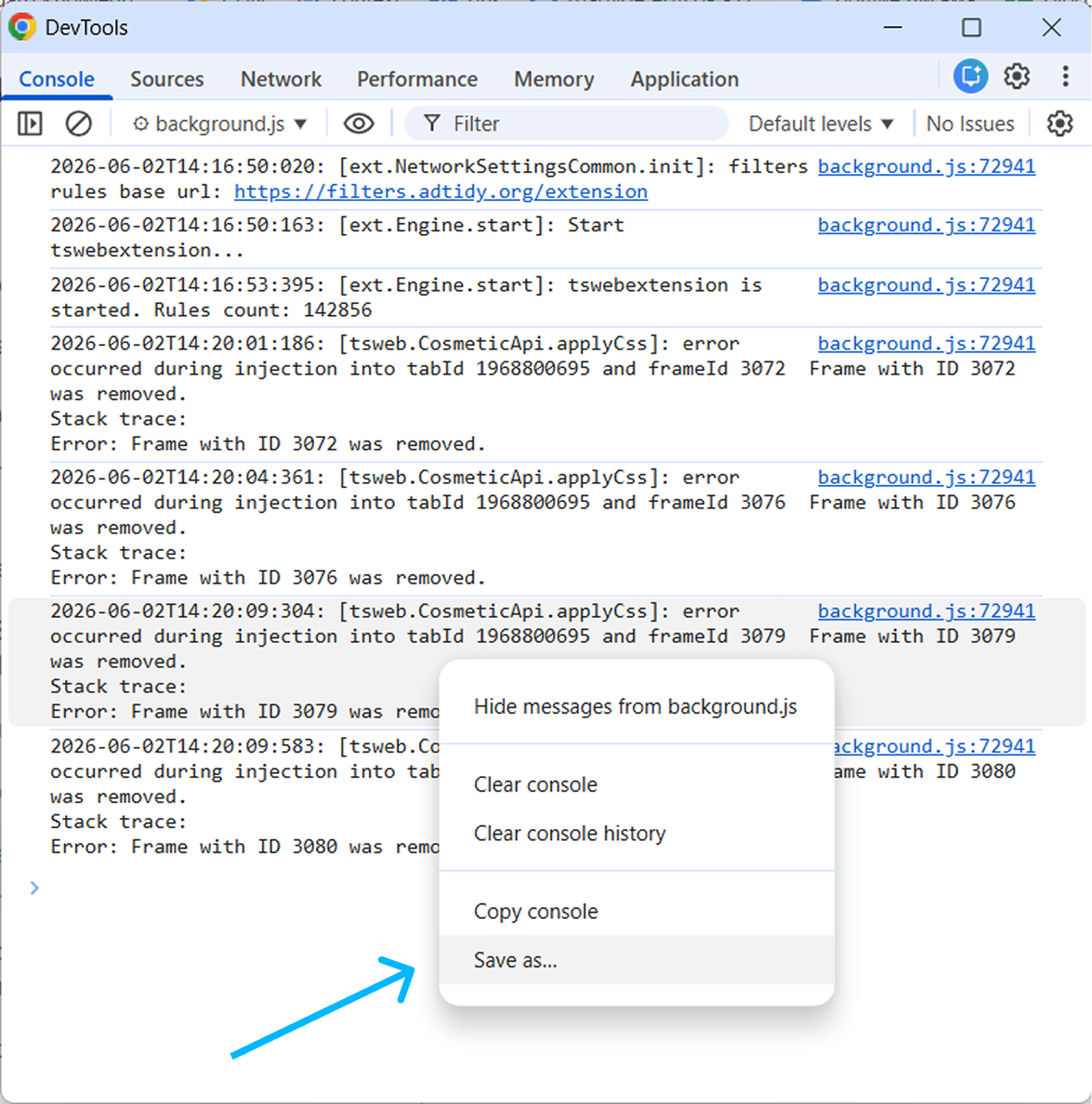
Task: Choose Copy console menu entry
Action: (637, 911)
